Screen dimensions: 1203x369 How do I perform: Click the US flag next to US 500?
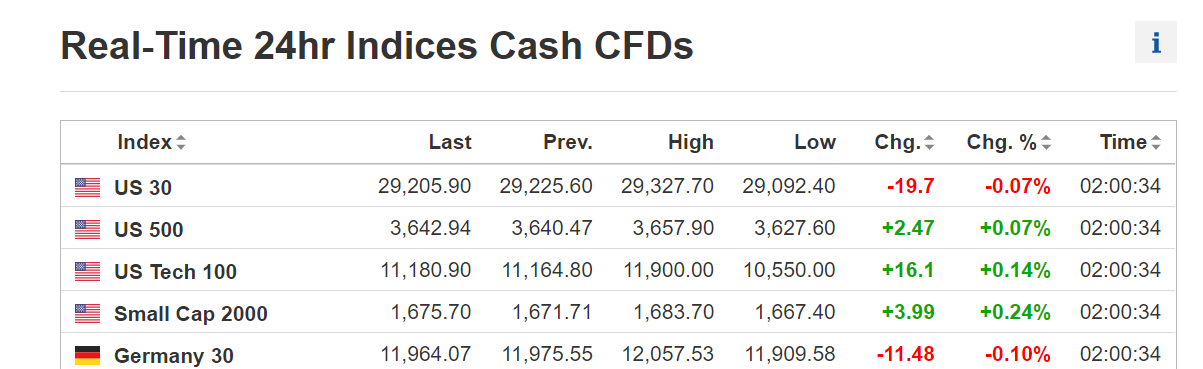[x=87, y=229]
